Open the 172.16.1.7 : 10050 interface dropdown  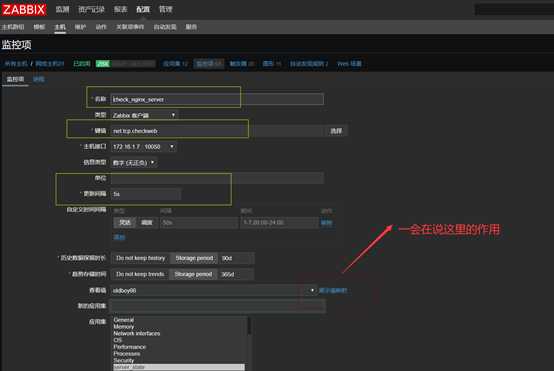pyautogui.click(x=143, y=147)
